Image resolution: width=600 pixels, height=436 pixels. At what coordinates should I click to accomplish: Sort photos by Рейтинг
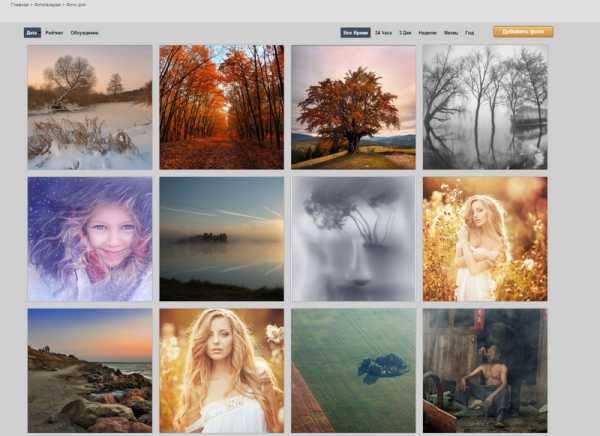(54, 33)
